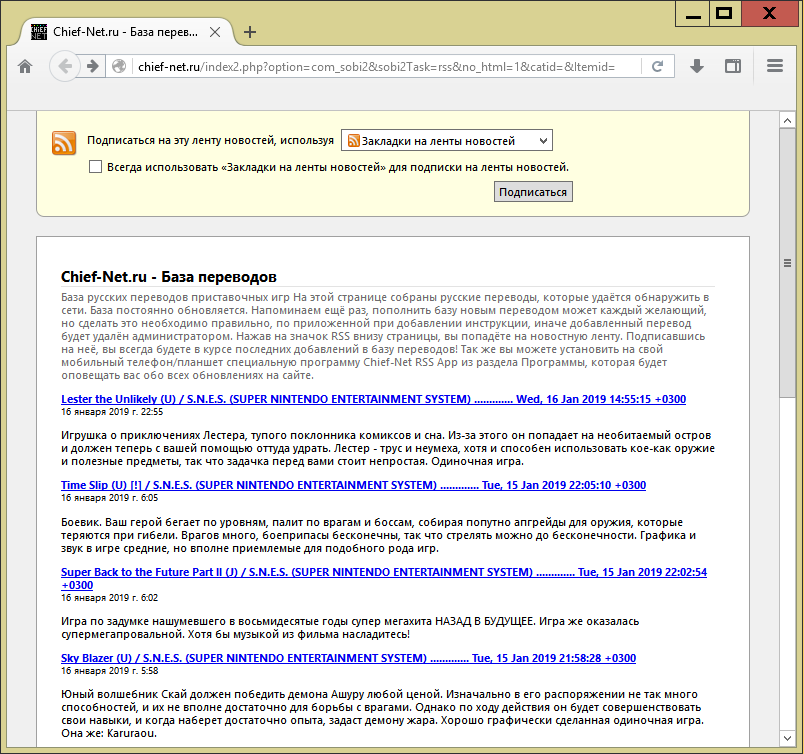Open the Downloads arrow icon

tap(696, 66)
